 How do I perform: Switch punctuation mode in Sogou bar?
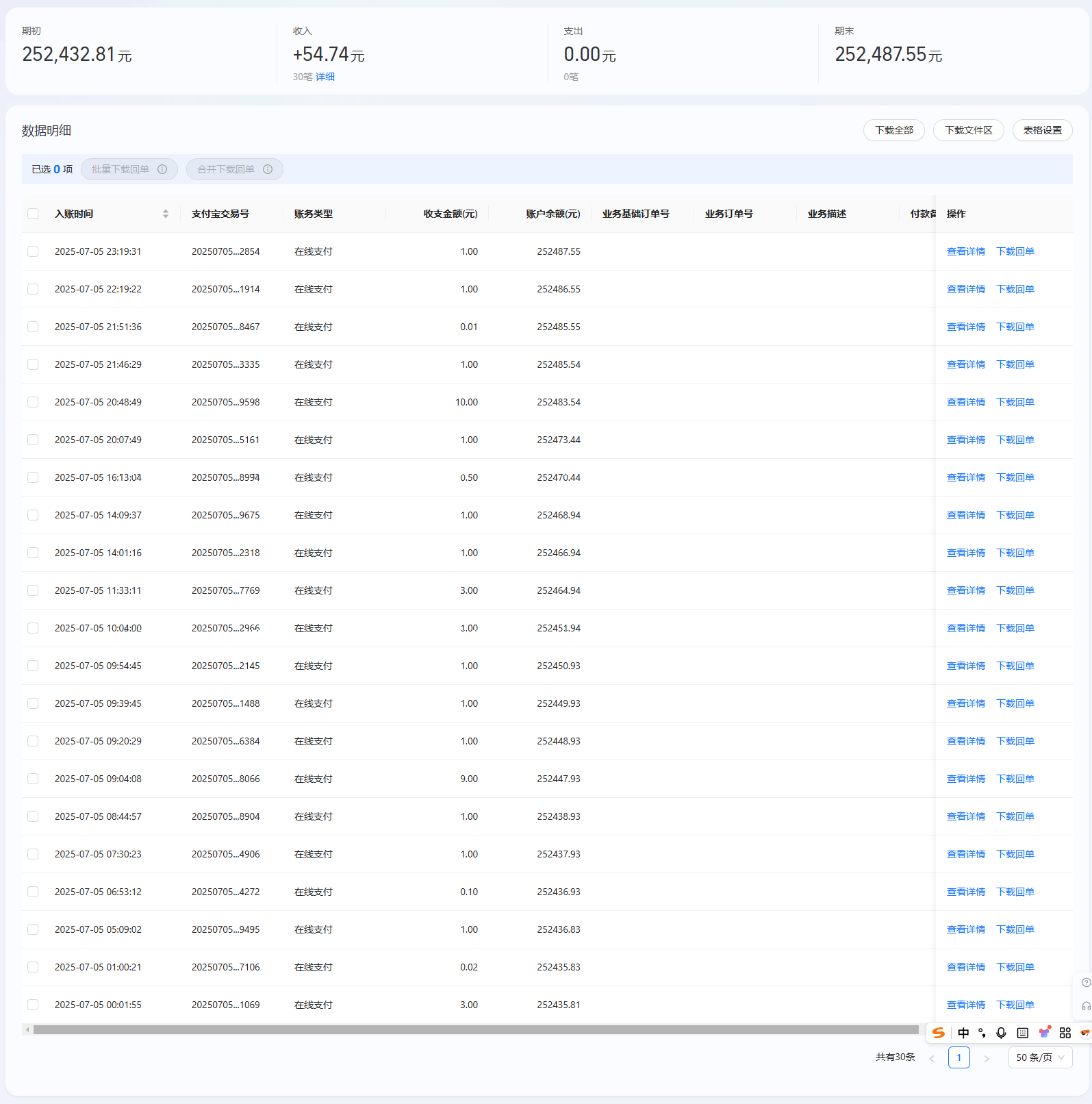point(982,1033)
